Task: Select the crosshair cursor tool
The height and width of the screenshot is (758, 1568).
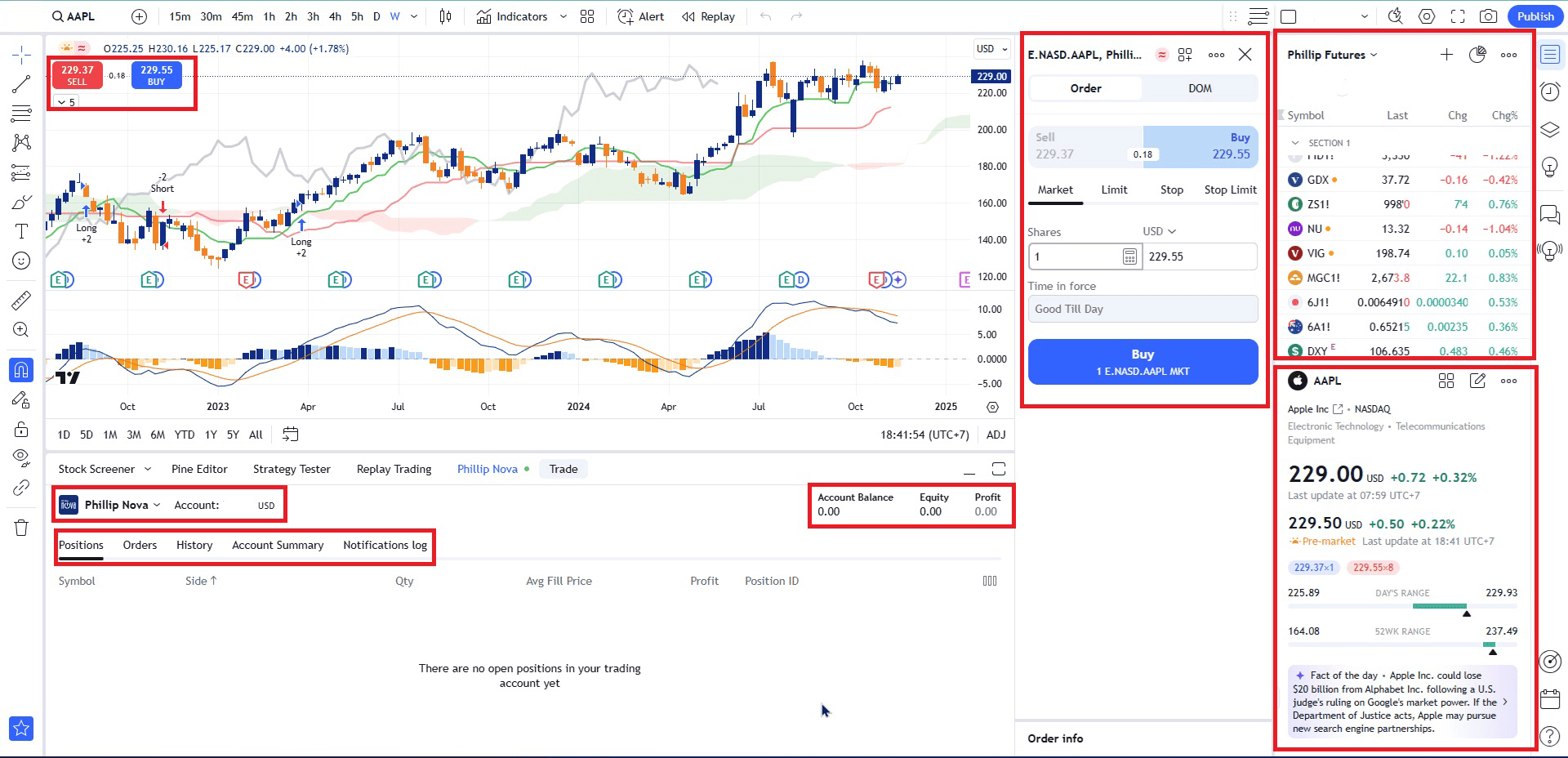Action: point(21,55)
